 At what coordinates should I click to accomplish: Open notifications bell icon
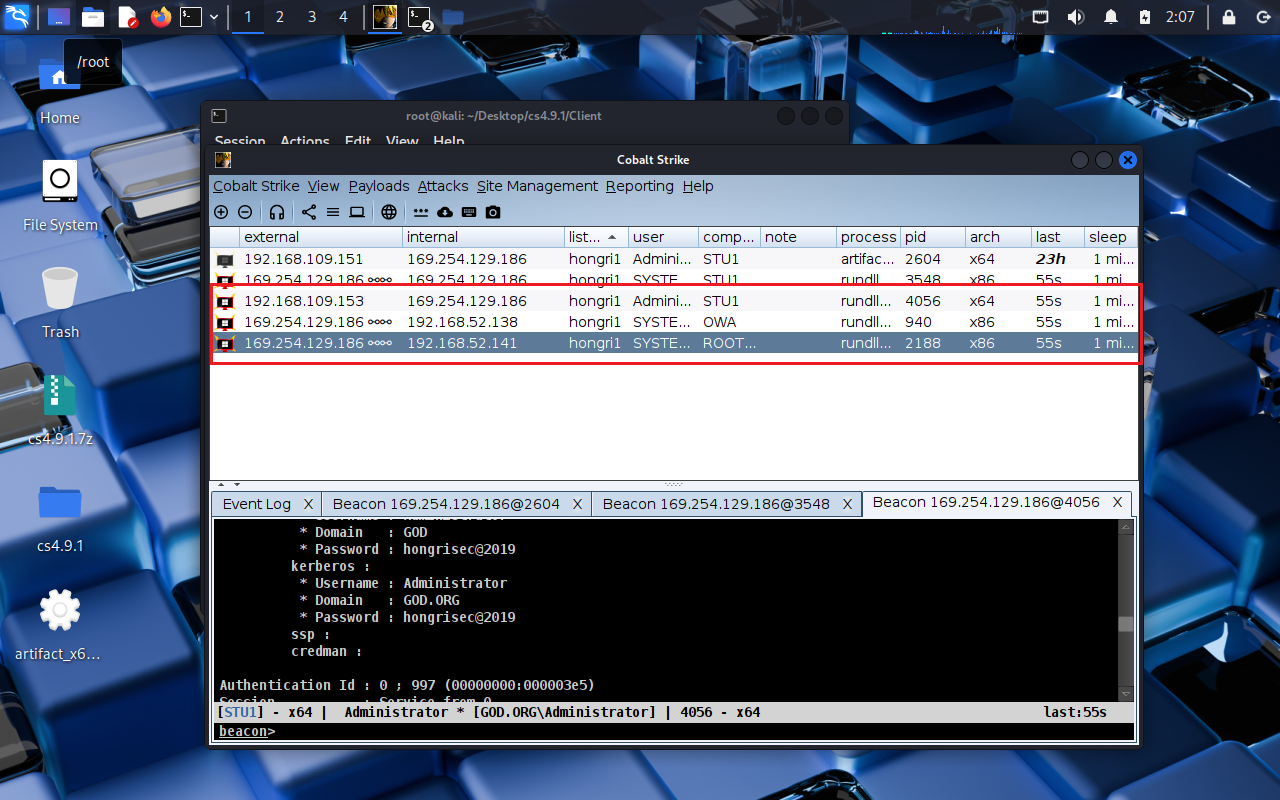[1111, 17]
